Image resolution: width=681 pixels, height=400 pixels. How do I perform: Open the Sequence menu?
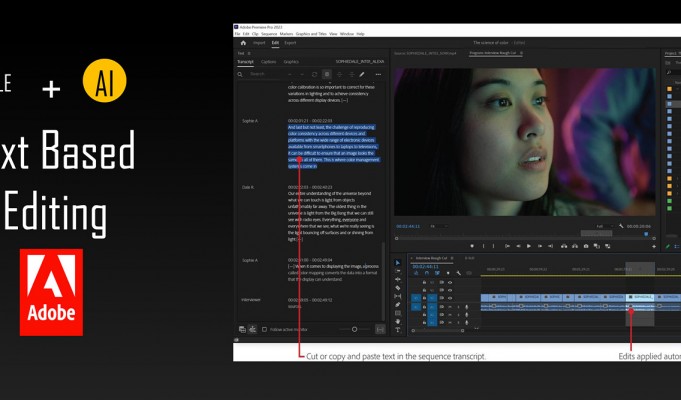coord(269,34)
